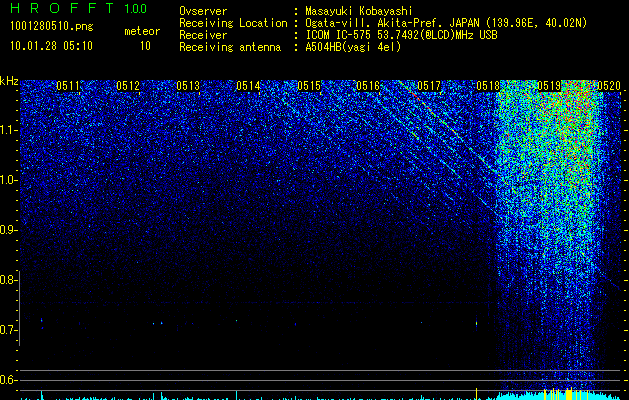Screen dimensions: 629x400
Task: Click the HROFFT title text
Action: (x=62, y=8)
